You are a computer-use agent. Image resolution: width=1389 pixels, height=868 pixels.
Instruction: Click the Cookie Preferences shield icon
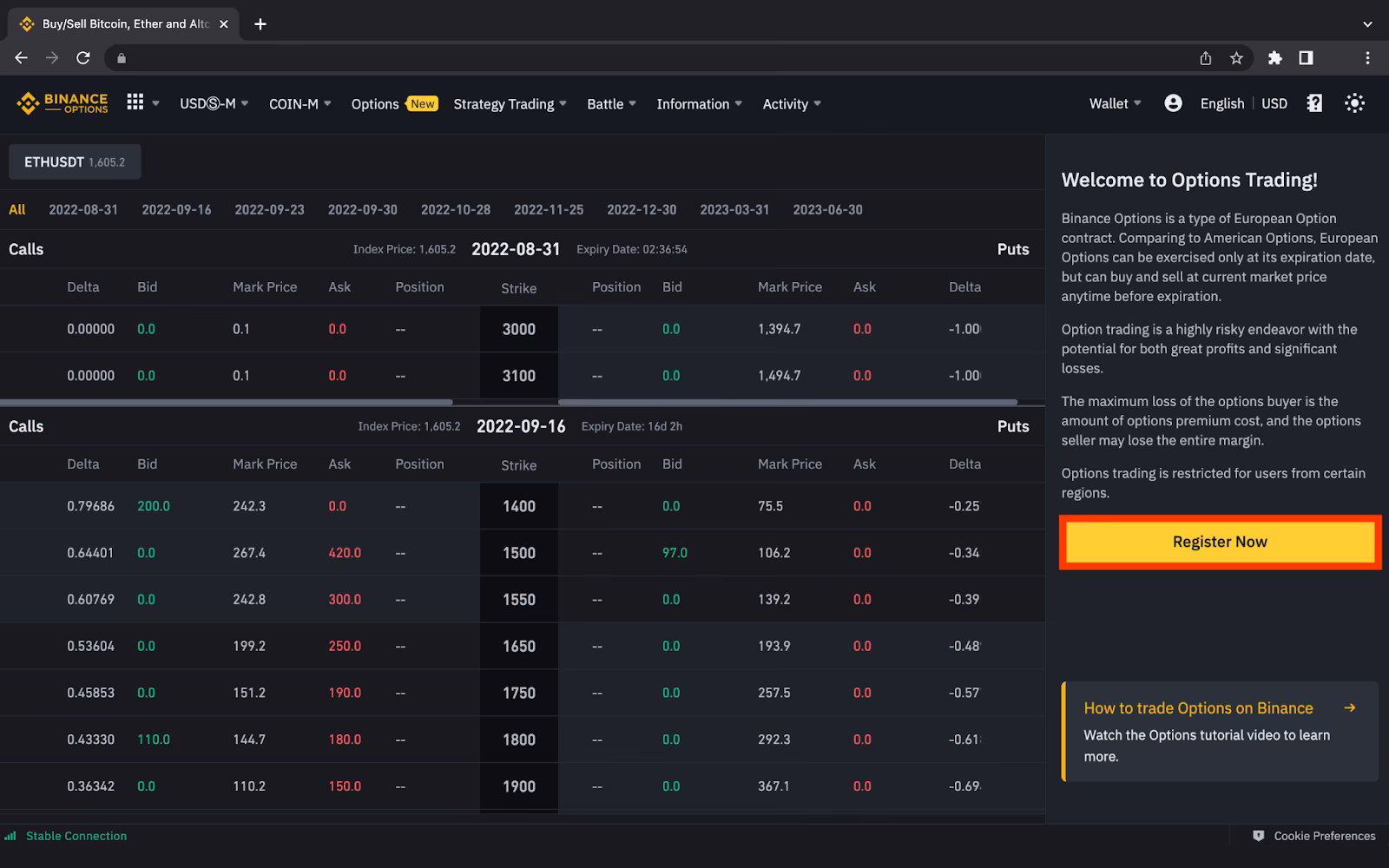(x=1258, y=836)
